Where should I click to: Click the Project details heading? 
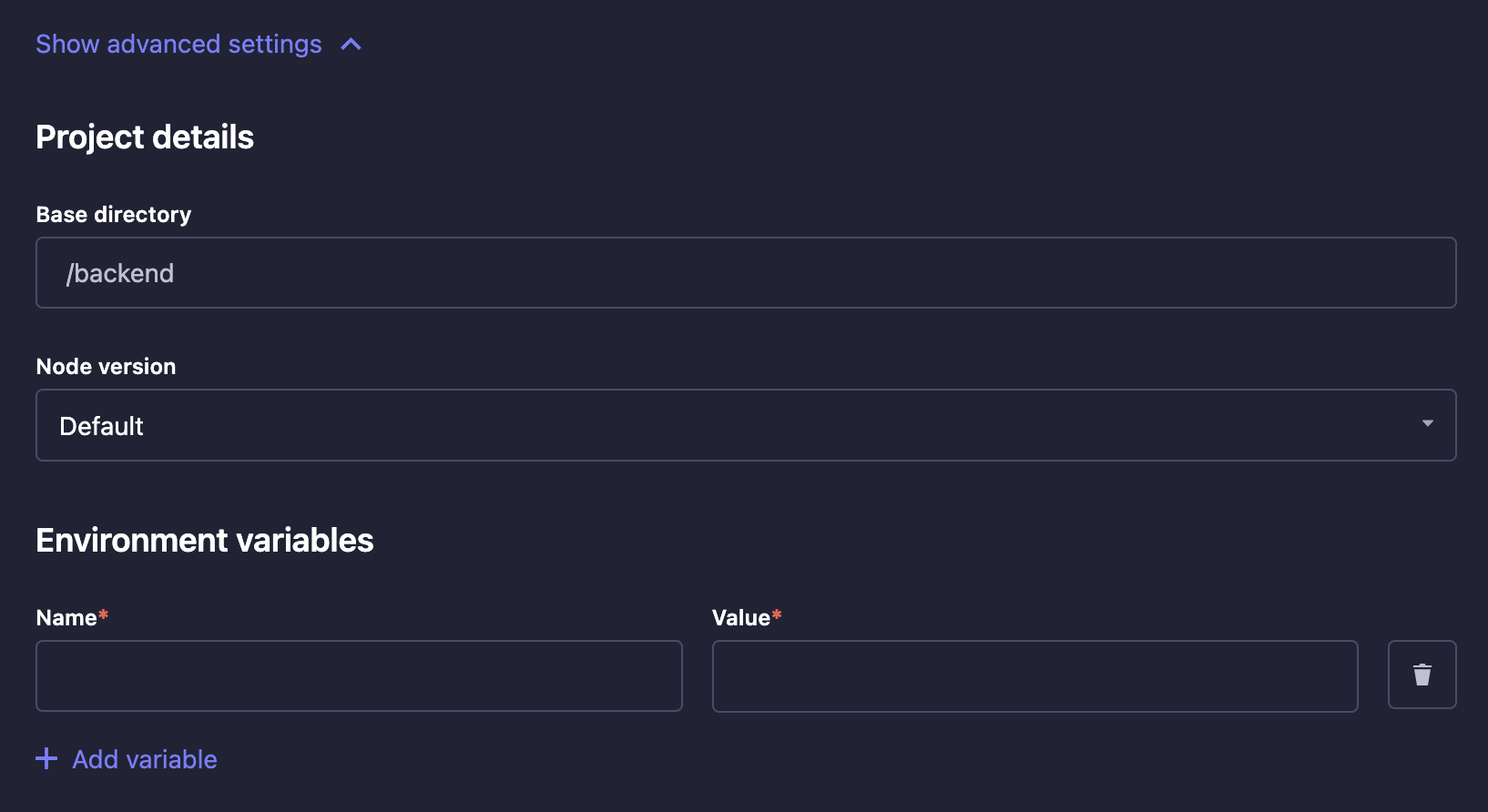pos(145,137)
